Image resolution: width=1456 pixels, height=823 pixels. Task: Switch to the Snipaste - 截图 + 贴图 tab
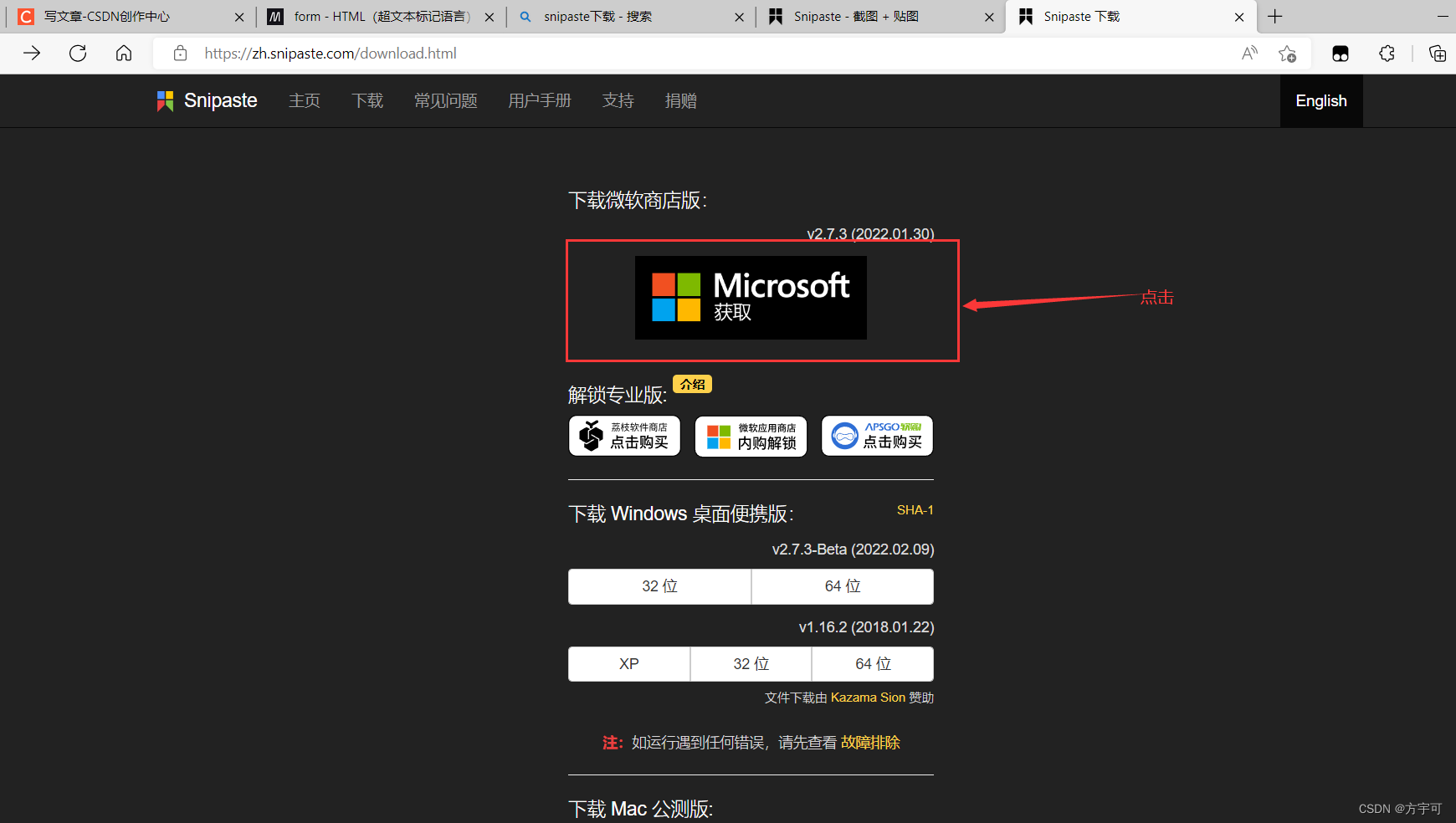pyautogui.click(x=881, y=17)
